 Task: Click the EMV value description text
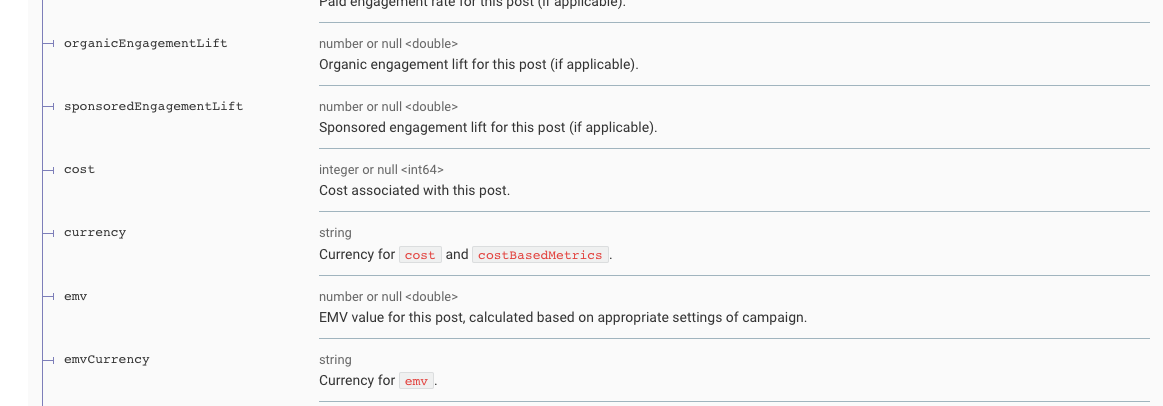[562, 318]
